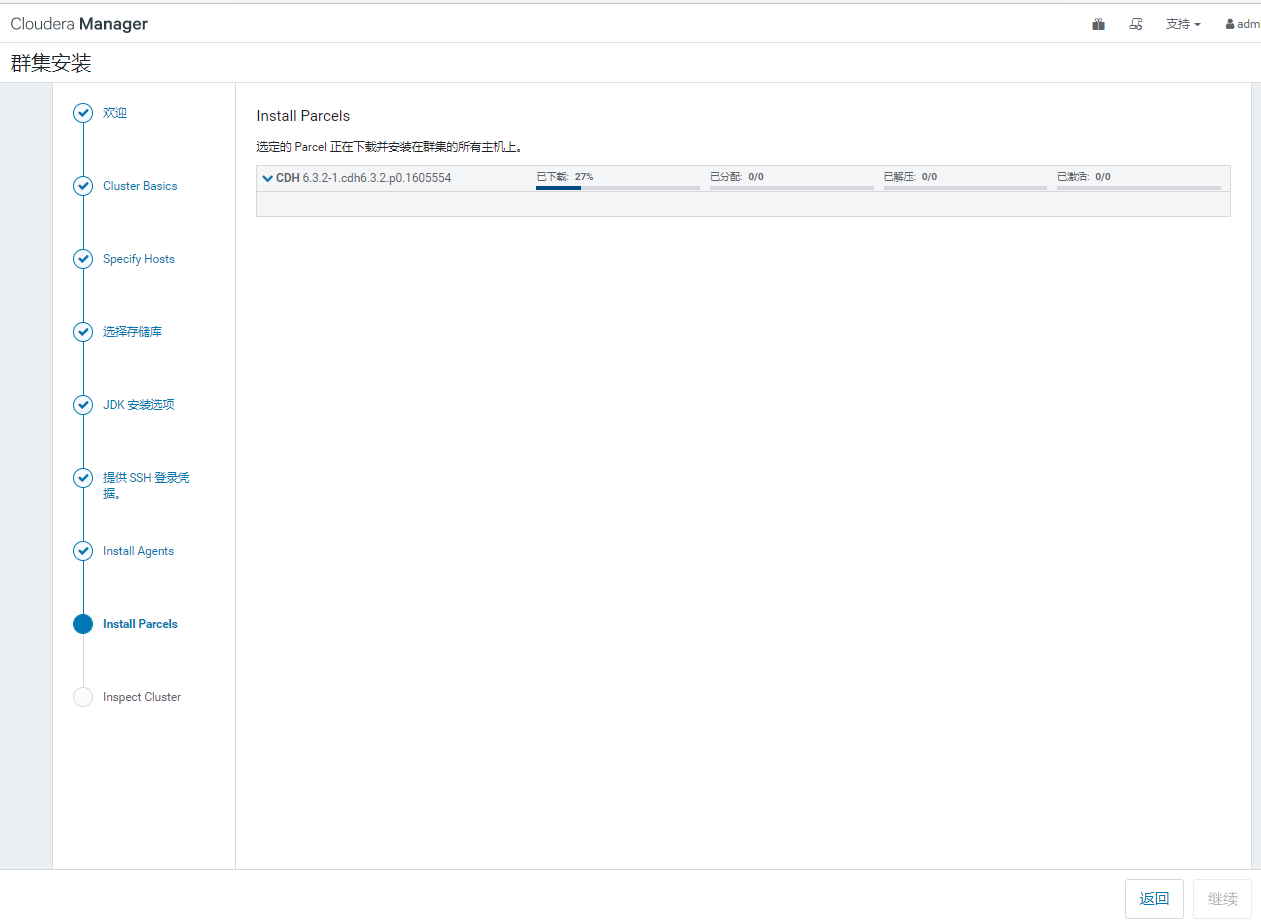Click the checkmark circle beside 欢迎
Image resolution: width=1261 pixels, height=922 pixels.
click(x=83, y=113)
